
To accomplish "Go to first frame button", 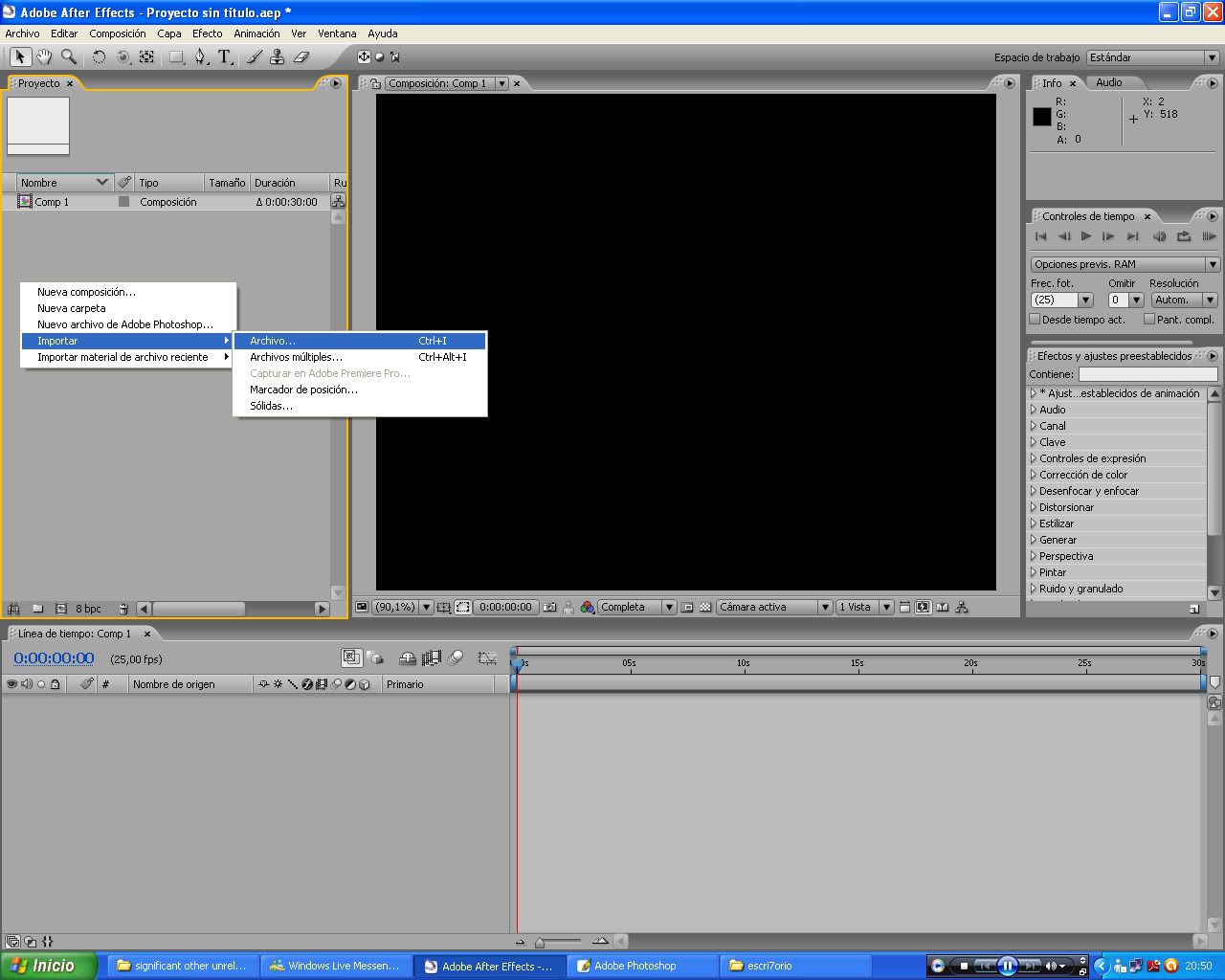I will click(x=1040, y=236).
